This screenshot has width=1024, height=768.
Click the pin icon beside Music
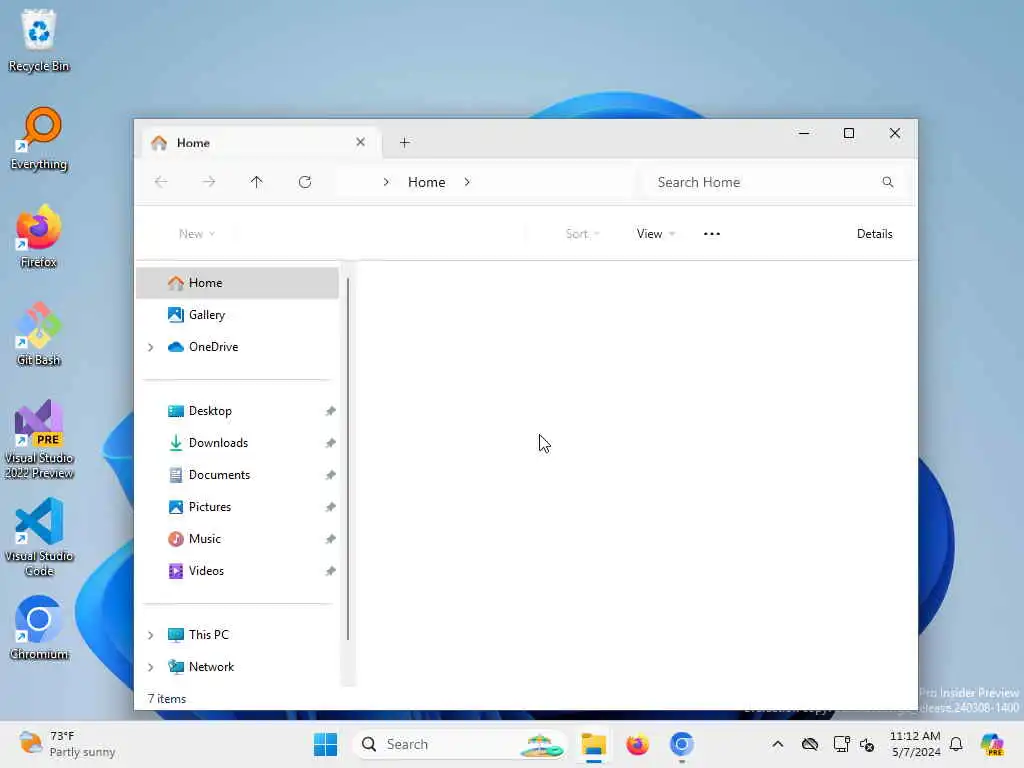[x=330, y=539]
